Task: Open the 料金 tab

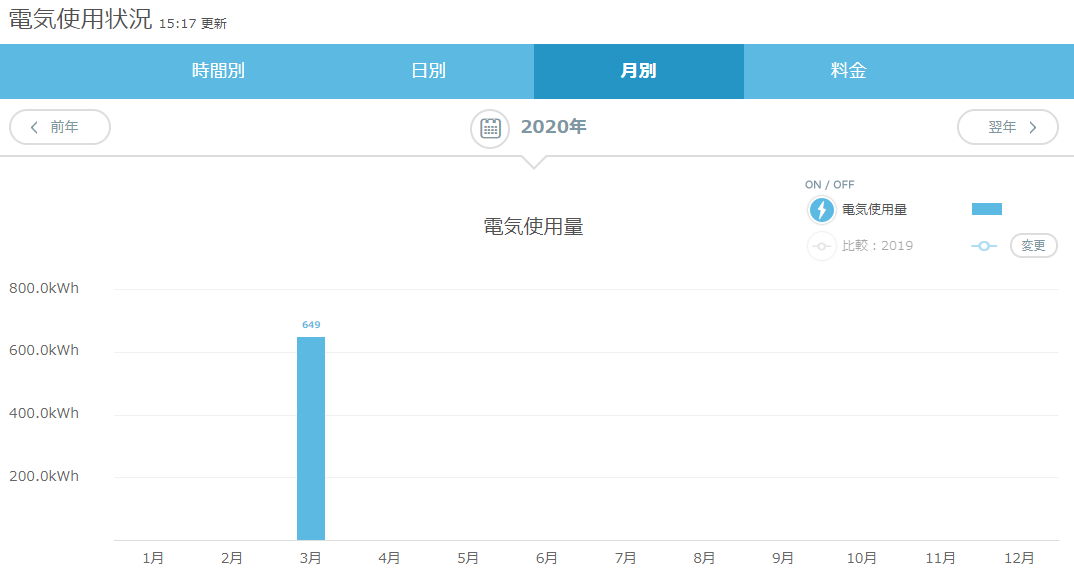Action: coord(848,71)
